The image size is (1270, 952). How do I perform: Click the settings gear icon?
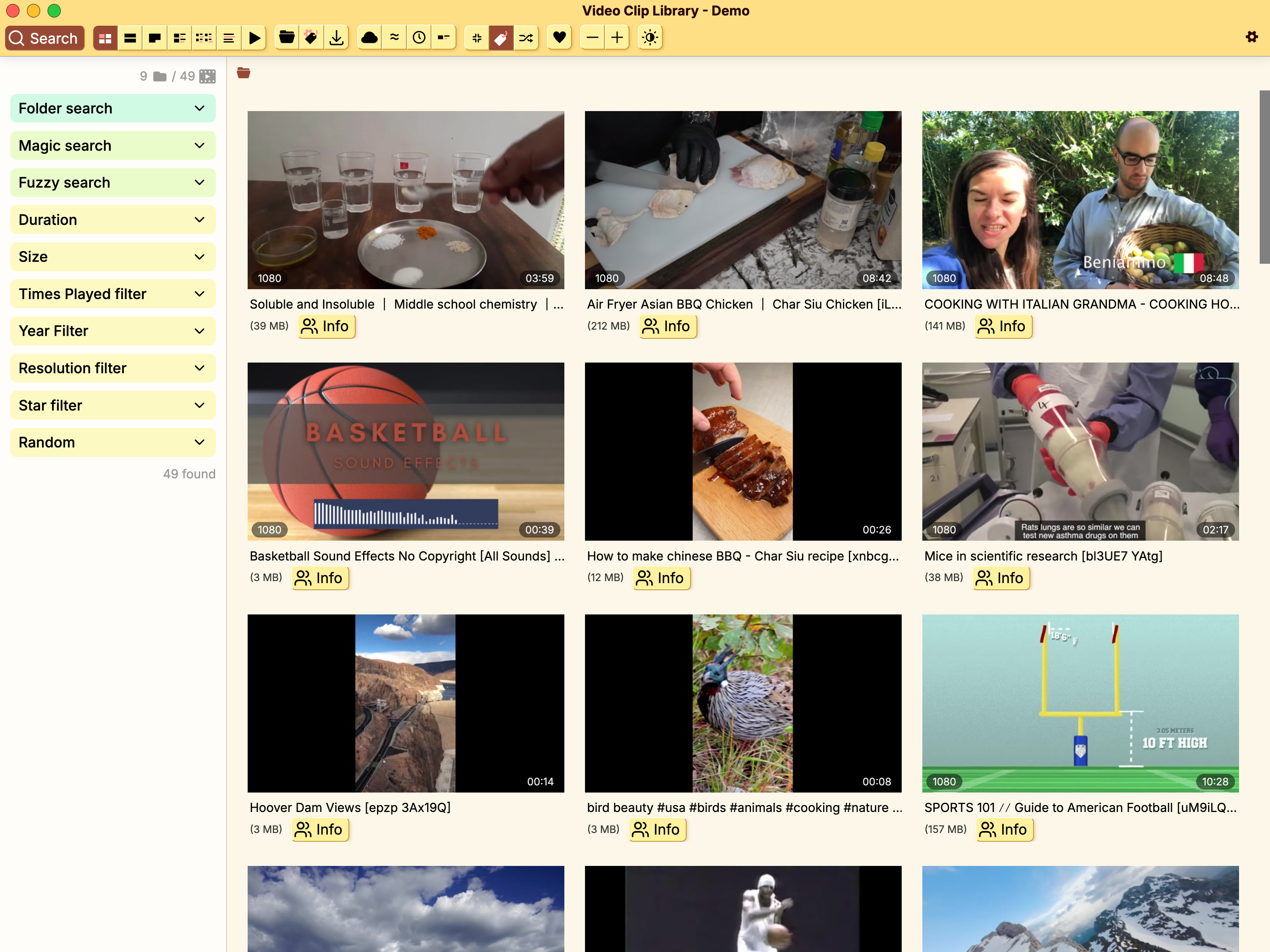pos(1252,37)
